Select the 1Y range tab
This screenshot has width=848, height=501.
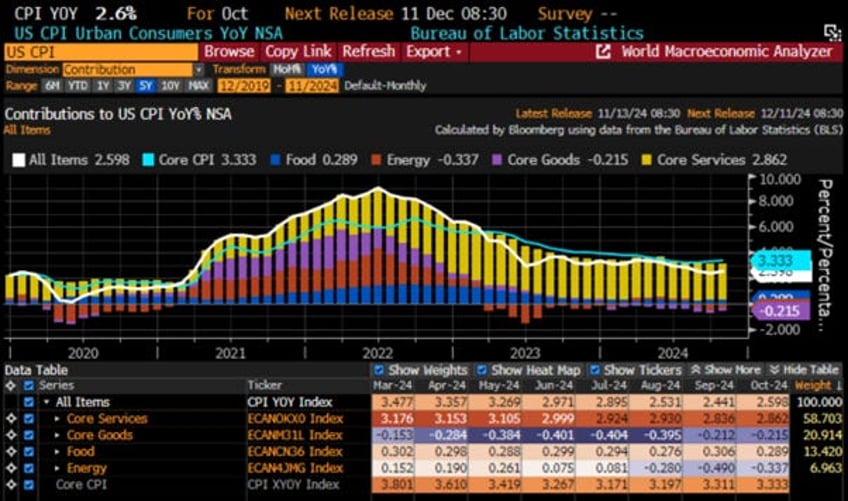(103, 85)
